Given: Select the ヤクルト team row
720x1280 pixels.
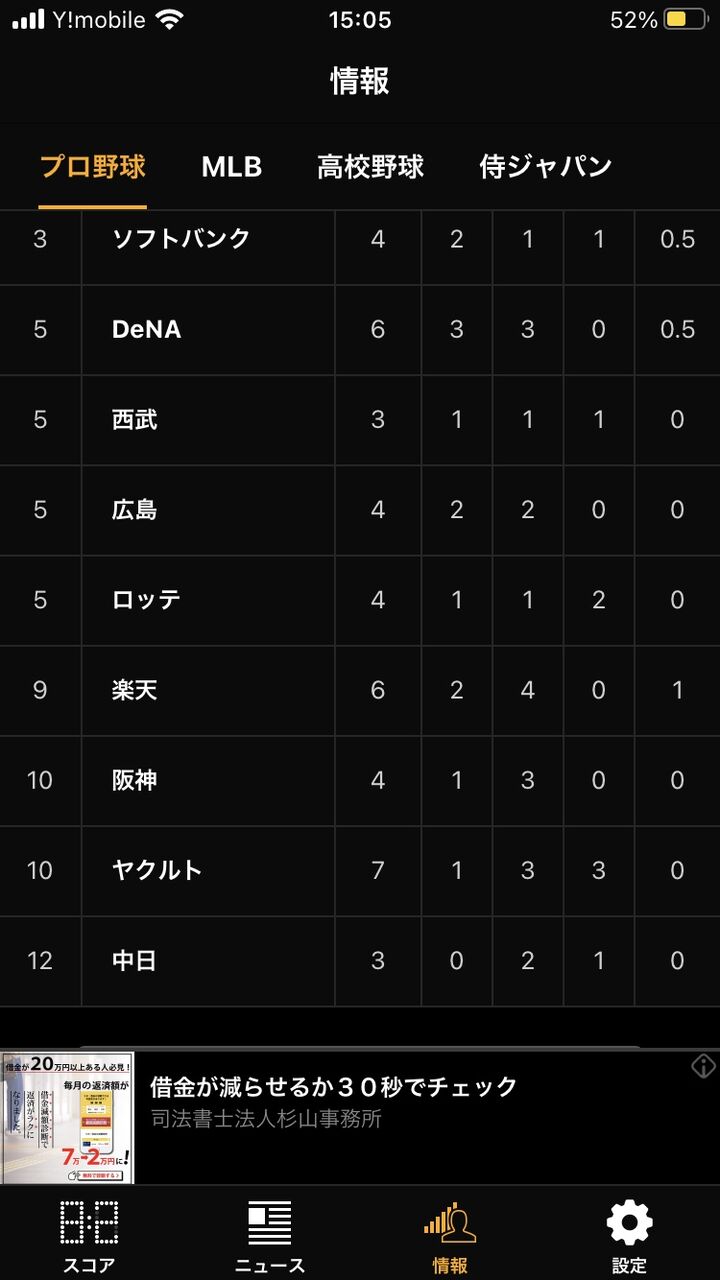Looking at the screenshot, I should click(x=360, y=870).
